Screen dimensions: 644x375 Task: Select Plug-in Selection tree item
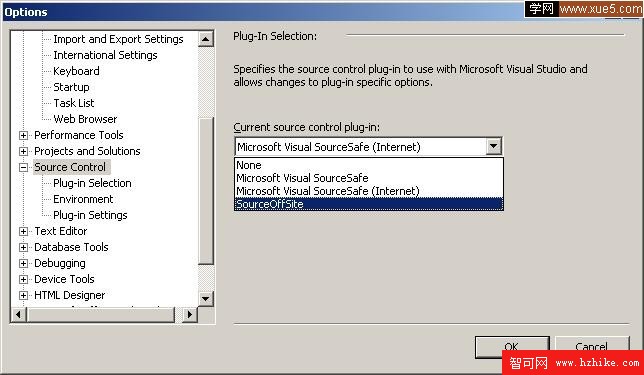(x=92, y=183)
